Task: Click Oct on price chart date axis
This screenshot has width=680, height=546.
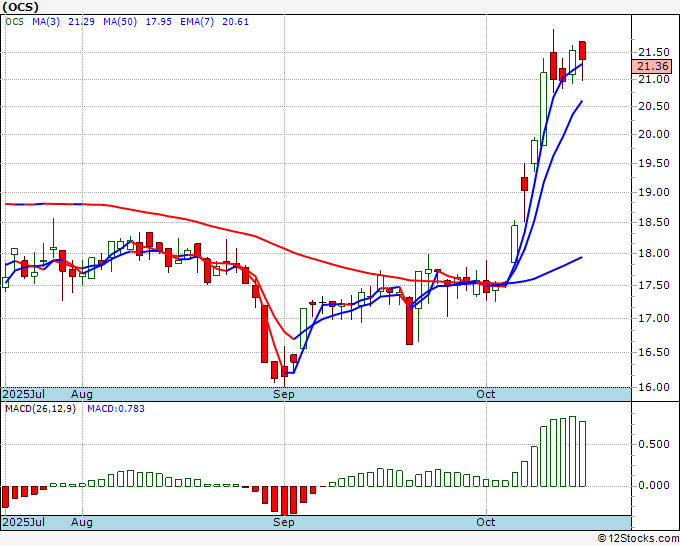Action: (x=486, y=394)
